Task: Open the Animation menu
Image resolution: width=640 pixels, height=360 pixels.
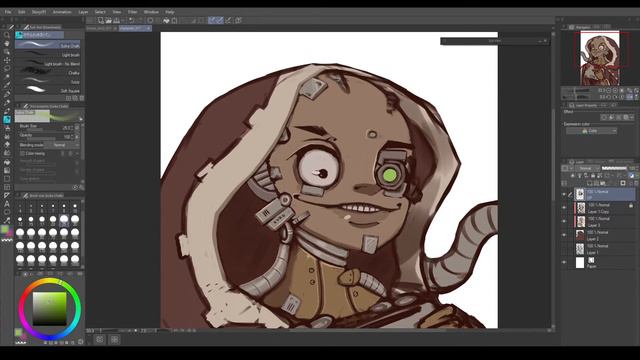Action: 62,12
